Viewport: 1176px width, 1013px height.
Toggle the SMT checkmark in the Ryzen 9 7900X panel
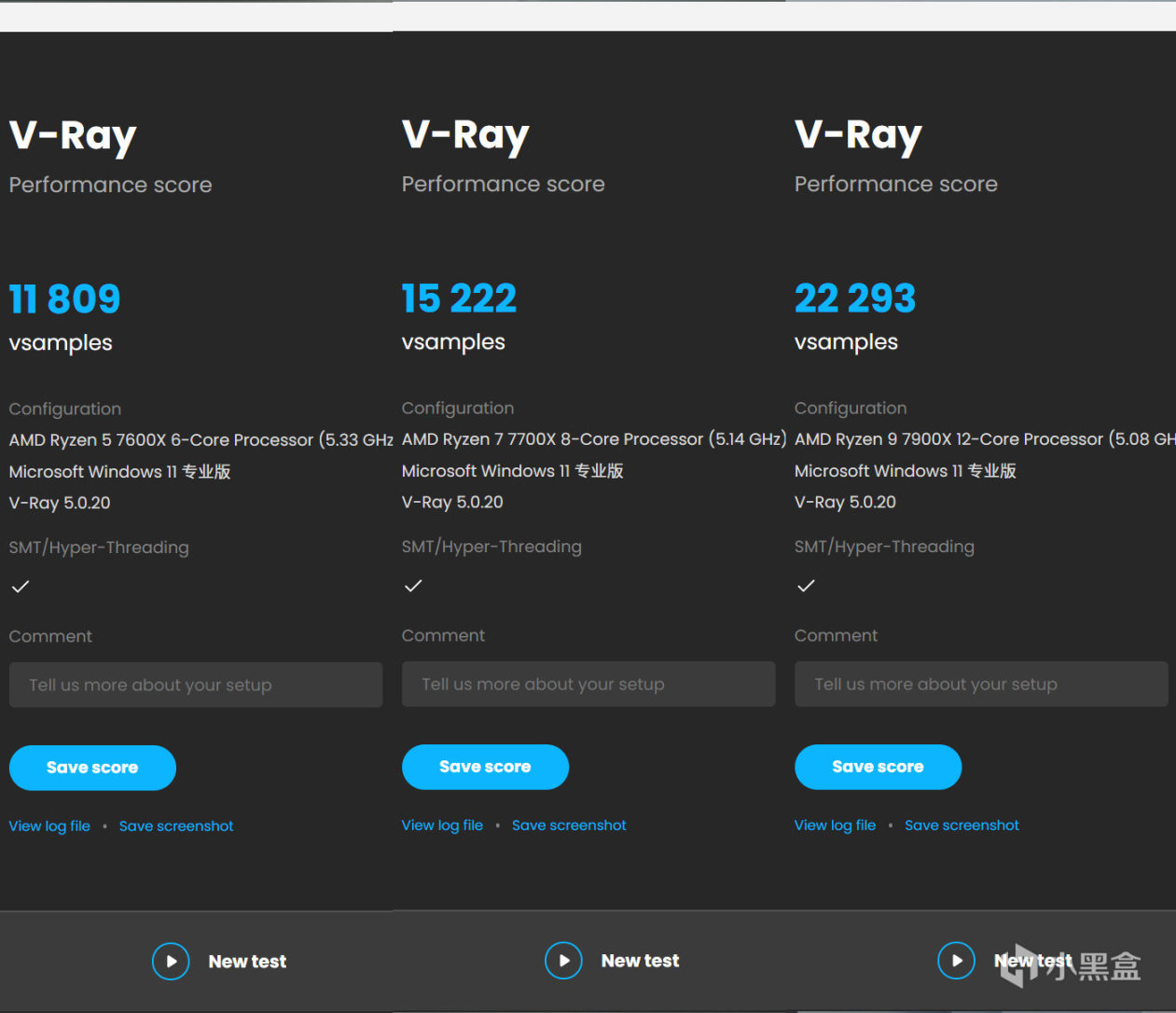tap(806, 586)
